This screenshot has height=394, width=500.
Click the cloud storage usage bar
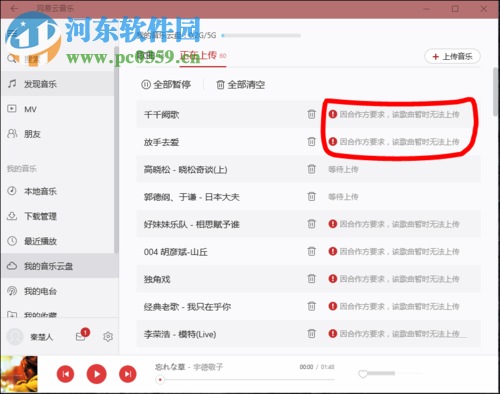click(x=261, y=35)
